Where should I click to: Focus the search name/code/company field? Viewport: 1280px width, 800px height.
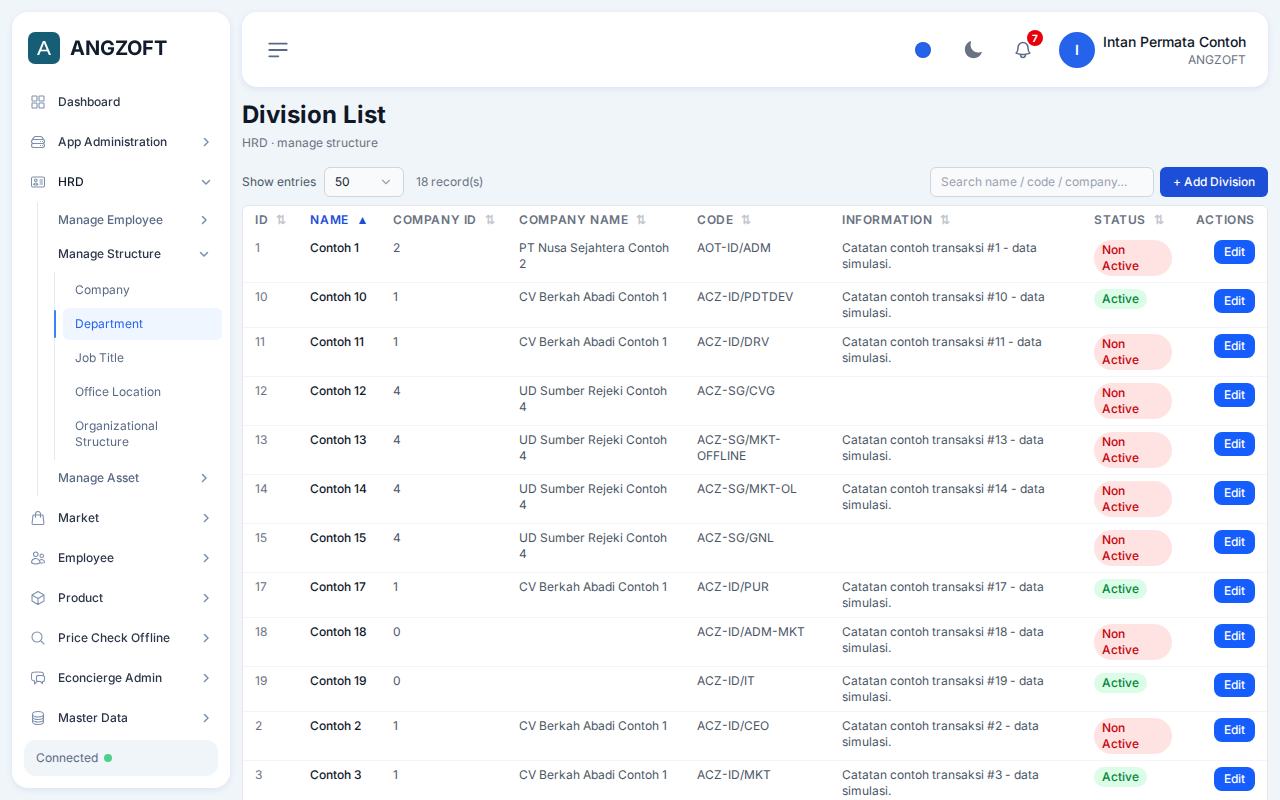click(x=1042, y=182)
